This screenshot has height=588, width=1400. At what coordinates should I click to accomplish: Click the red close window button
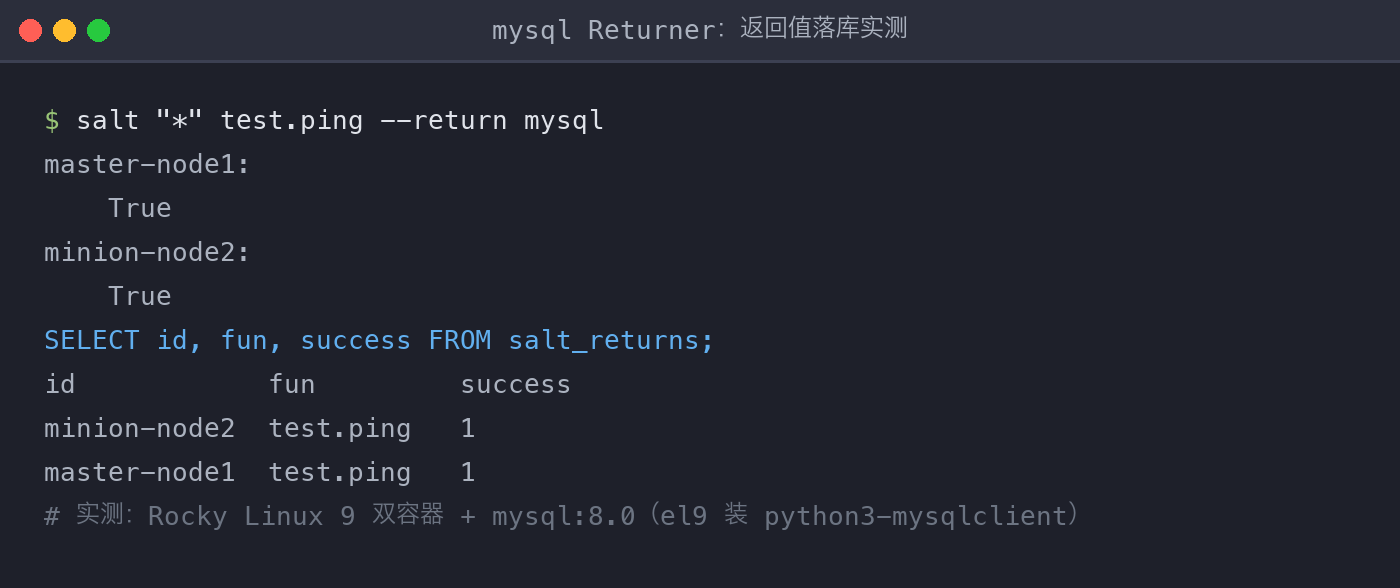coord(30,30)
